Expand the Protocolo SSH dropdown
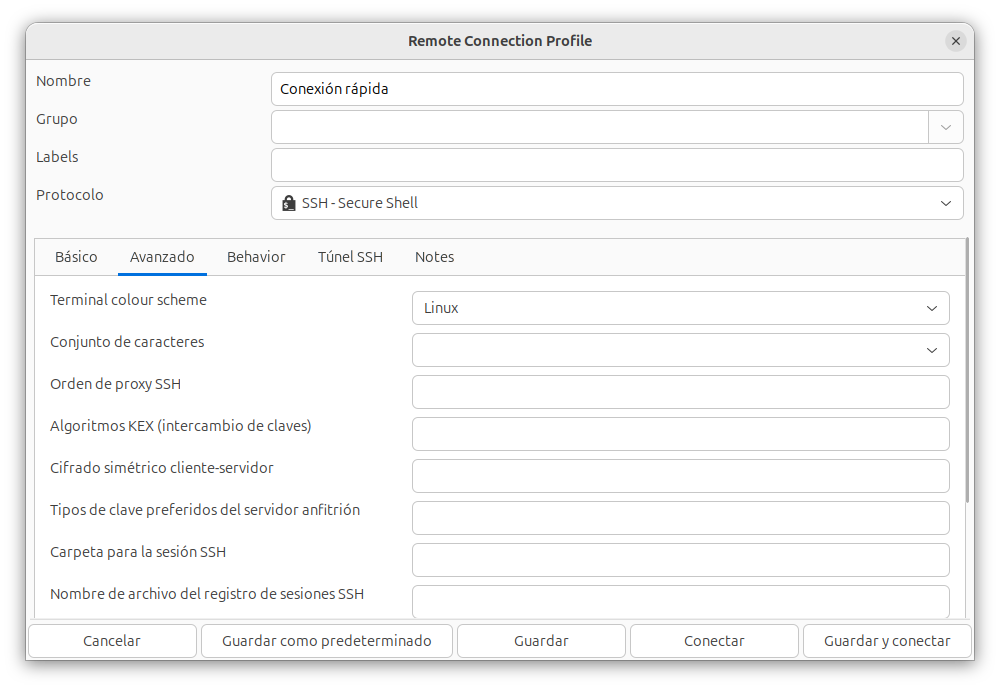Image resolution: width=1000 pixels, height=689 pixels. point(945,203)
